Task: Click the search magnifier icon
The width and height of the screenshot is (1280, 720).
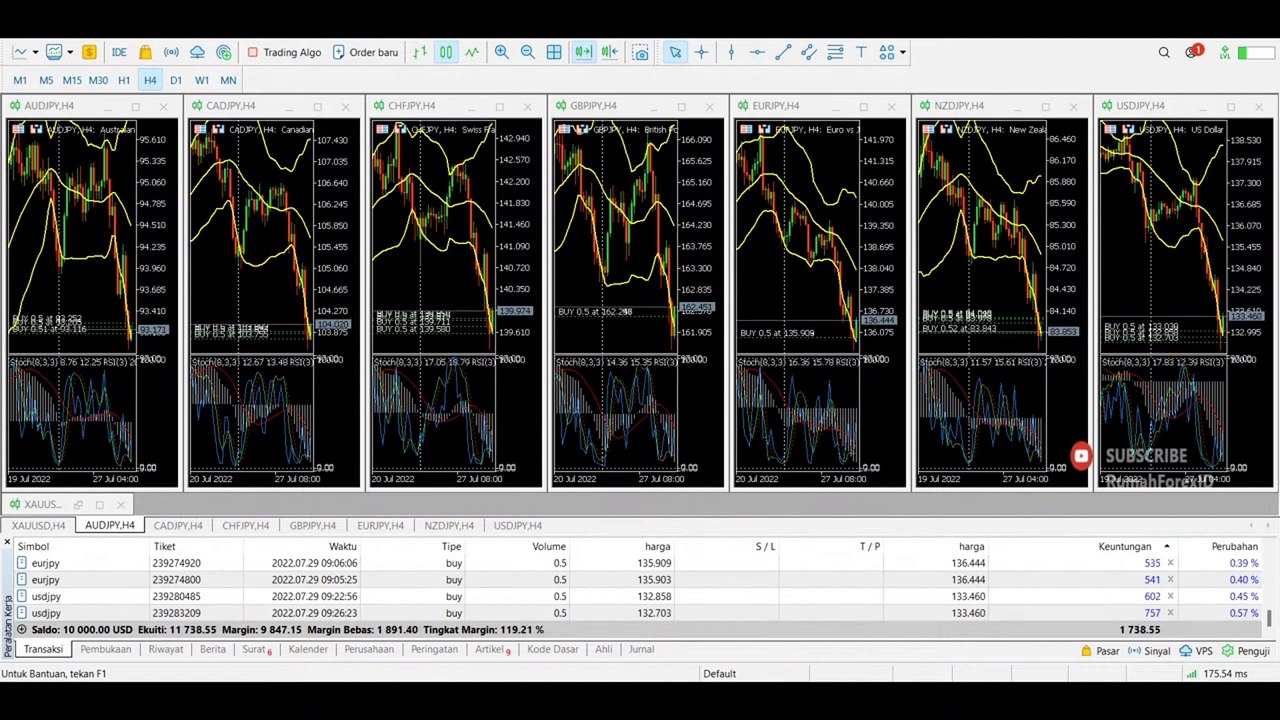Action: point(1164,52)
